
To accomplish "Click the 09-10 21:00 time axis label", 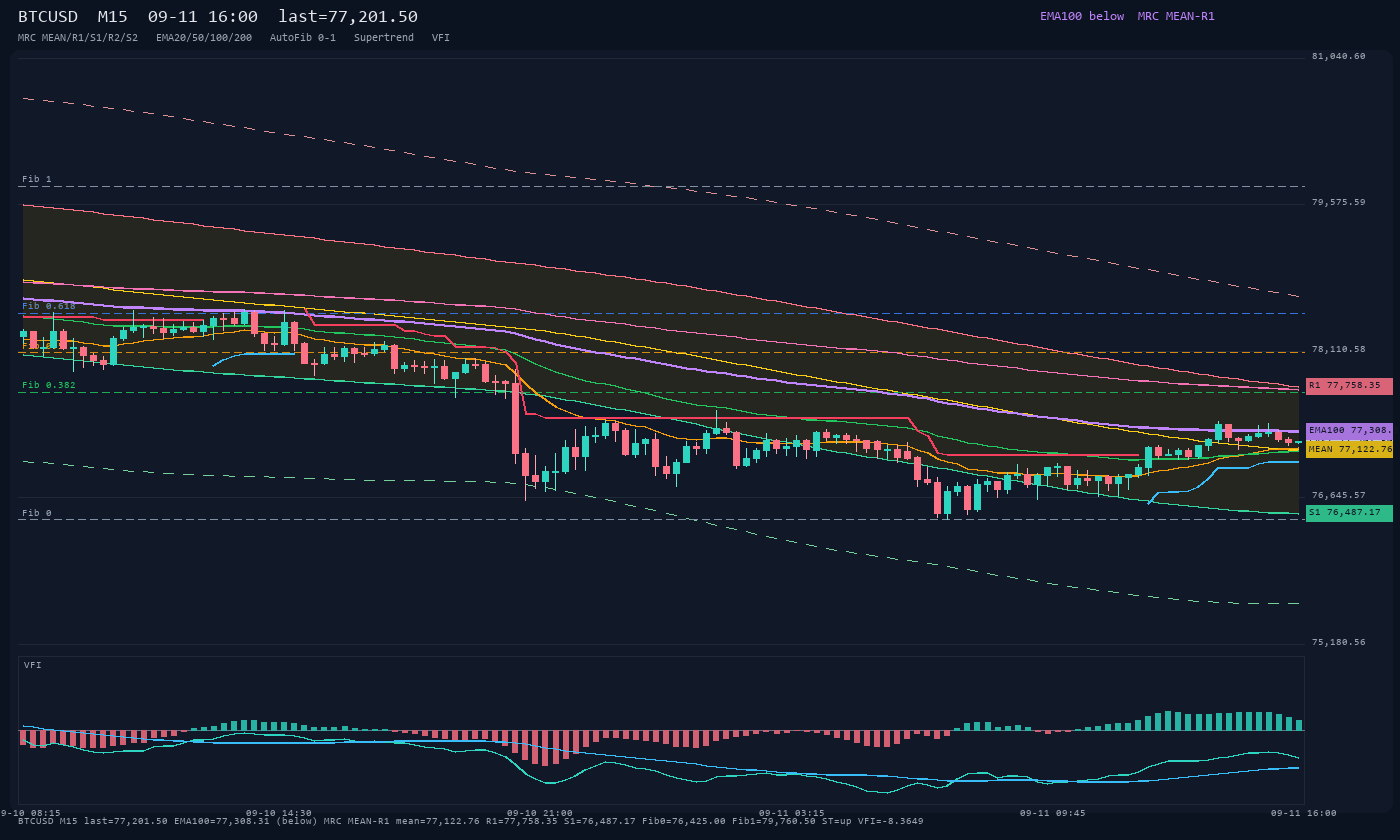I will click(x=540, y=813).
